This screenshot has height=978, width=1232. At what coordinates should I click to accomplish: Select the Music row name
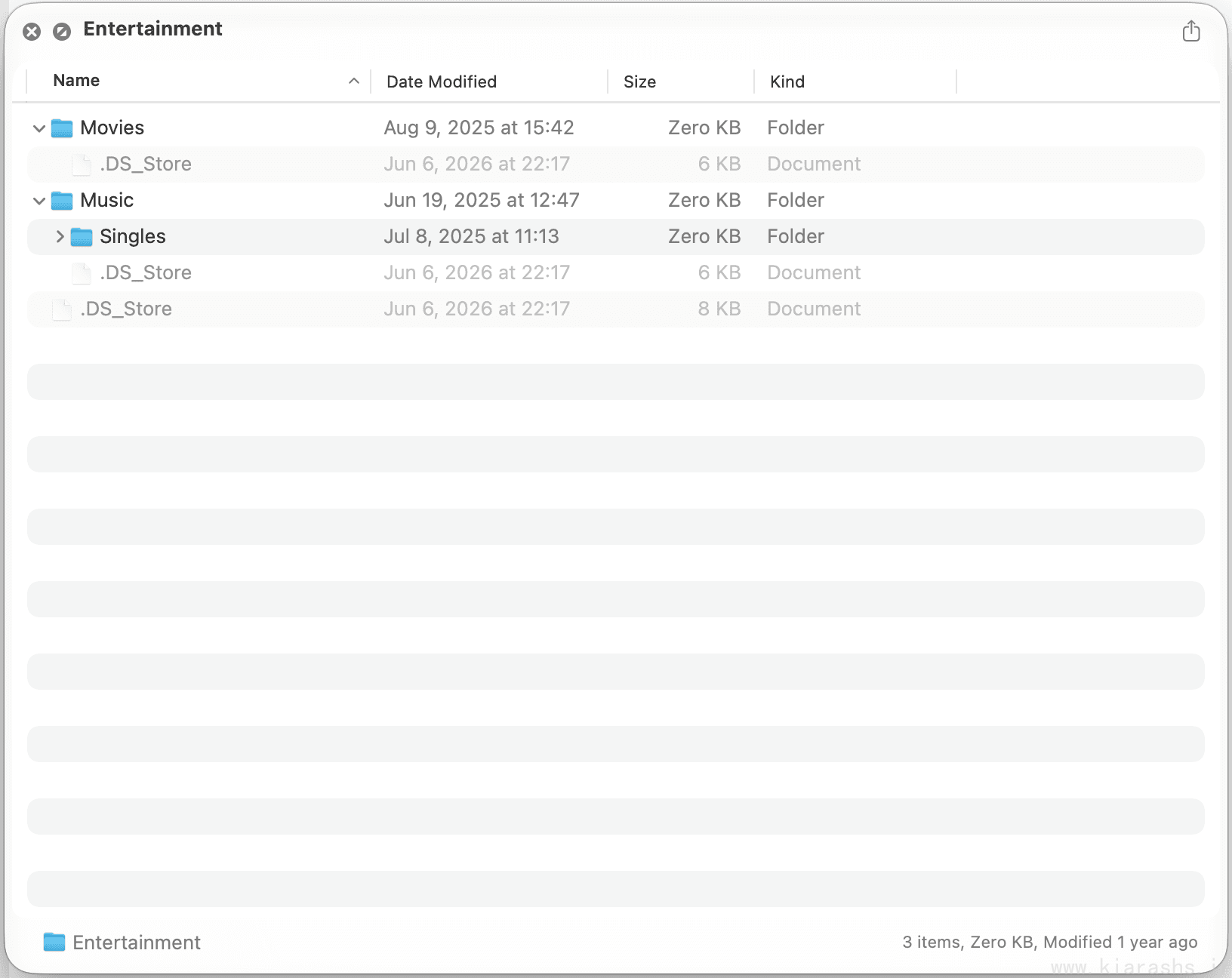[x=106, y=200]
